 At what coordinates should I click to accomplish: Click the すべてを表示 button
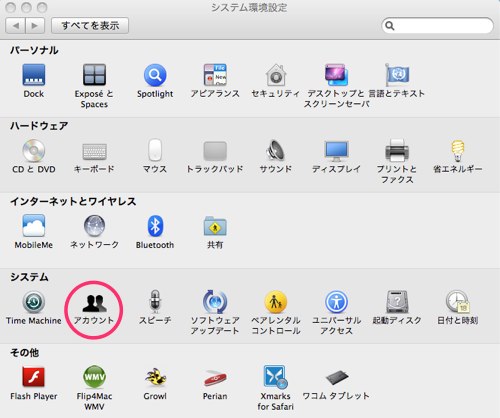pos(90,26)
